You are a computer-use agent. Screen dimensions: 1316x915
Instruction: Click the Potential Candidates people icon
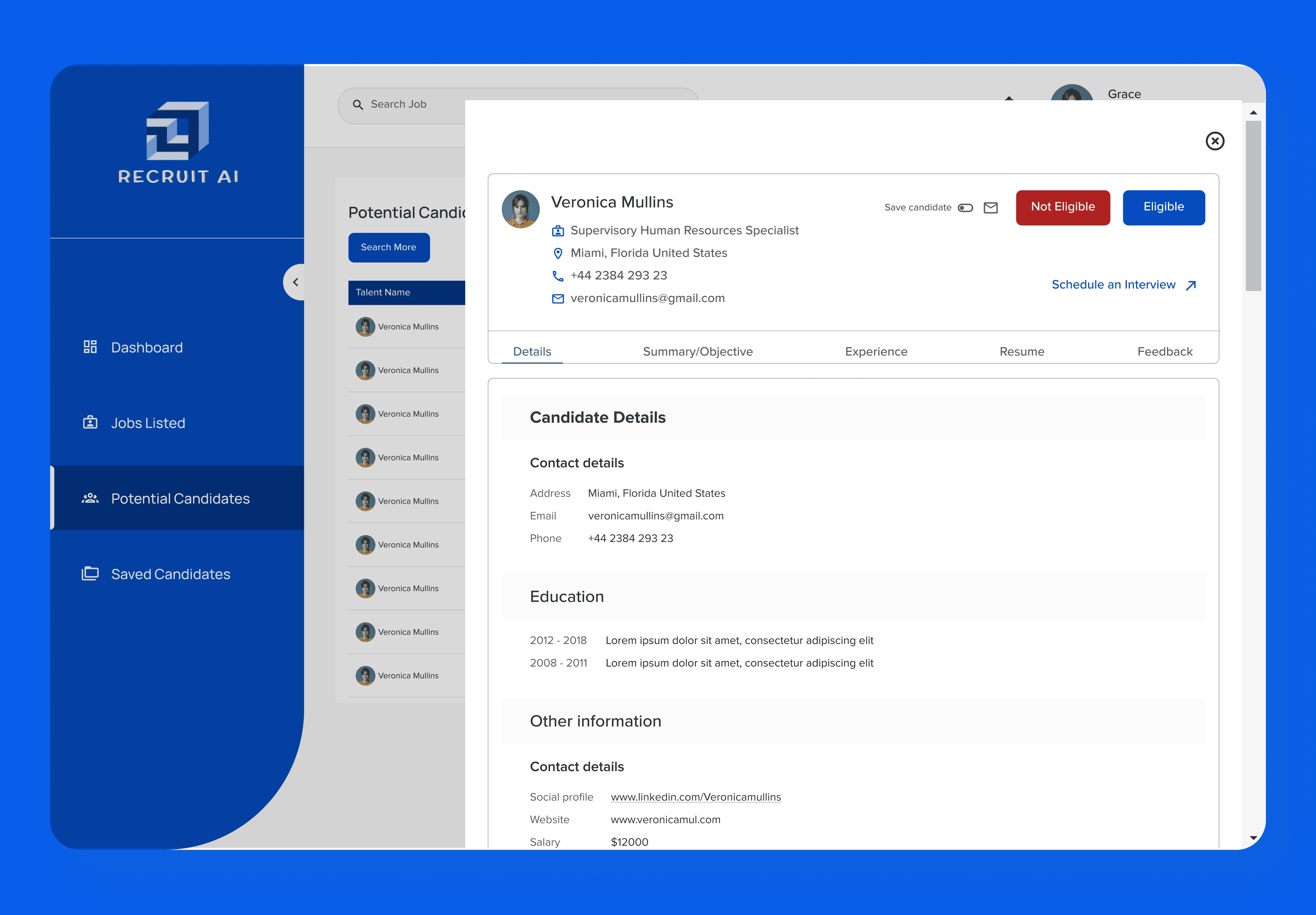pos(90,498)
